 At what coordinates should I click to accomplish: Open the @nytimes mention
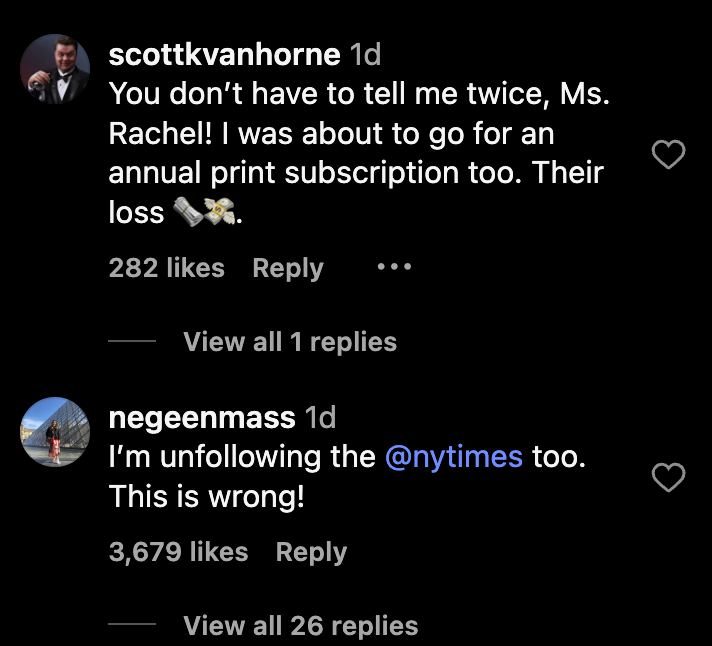click(454, 457)
